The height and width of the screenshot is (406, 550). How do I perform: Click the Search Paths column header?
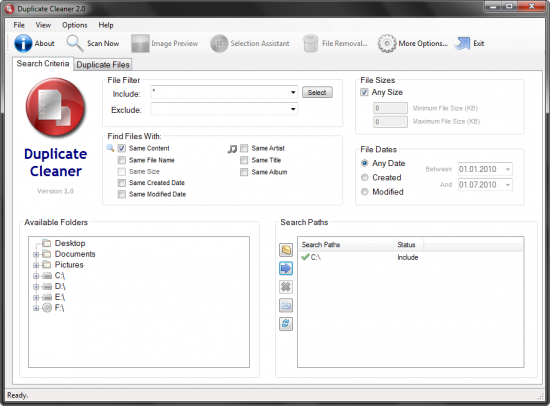346,245
